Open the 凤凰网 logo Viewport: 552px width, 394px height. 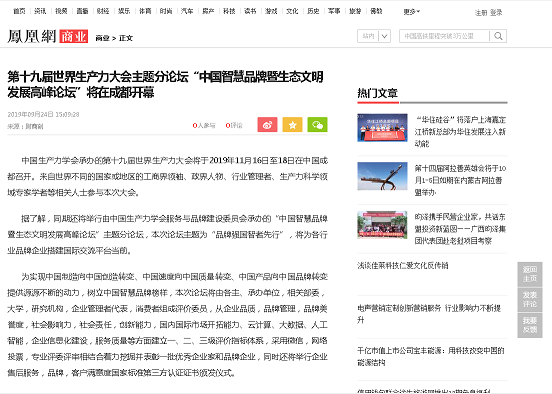click(x=32, y=36)
